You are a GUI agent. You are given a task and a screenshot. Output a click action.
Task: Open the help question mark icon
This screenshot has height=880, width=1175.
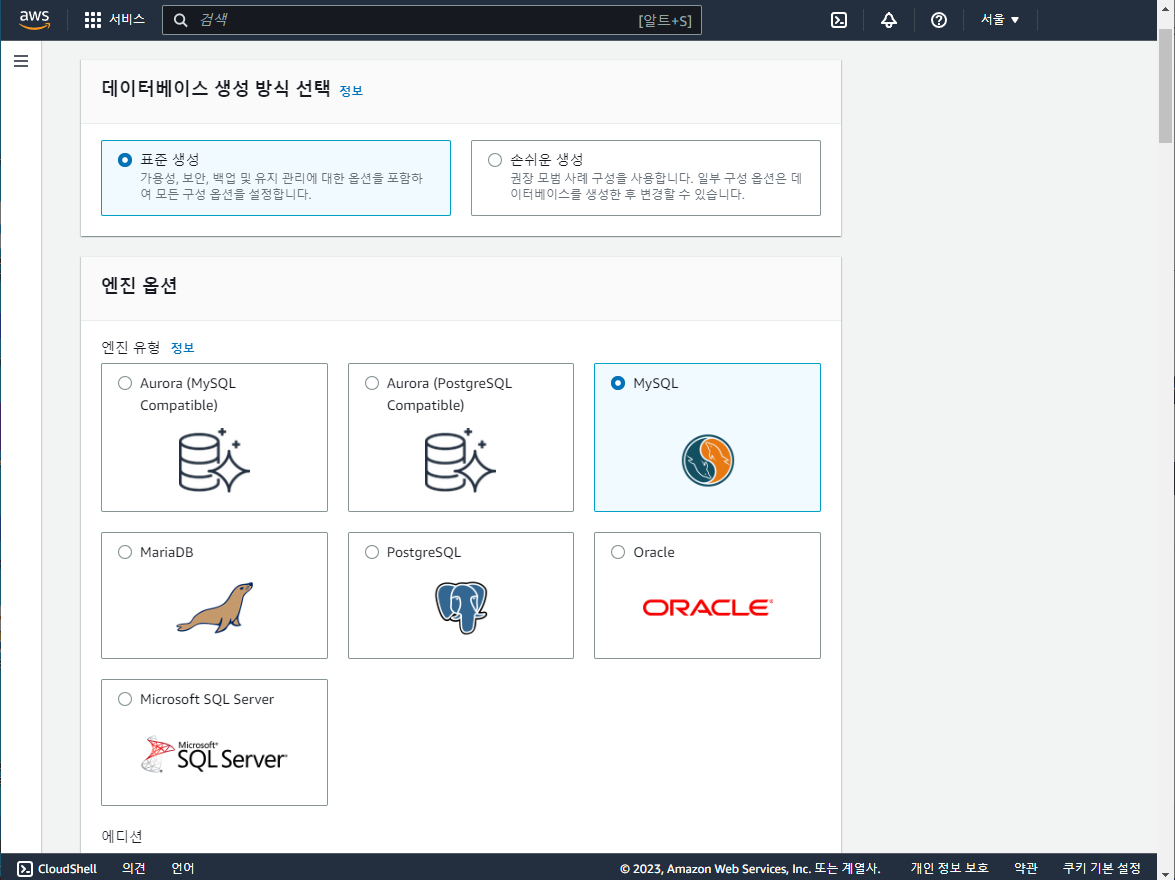pos(939,20)
